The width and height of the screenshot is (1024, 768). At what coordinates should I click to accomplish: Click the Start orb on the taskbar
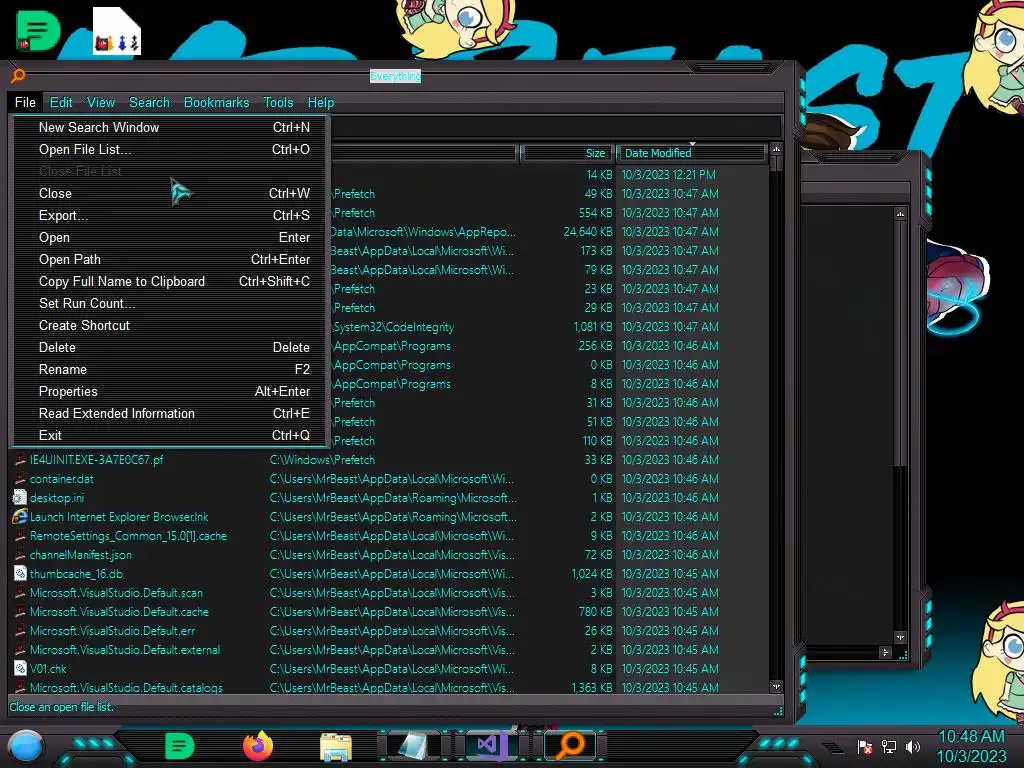[x=26, y=747]
